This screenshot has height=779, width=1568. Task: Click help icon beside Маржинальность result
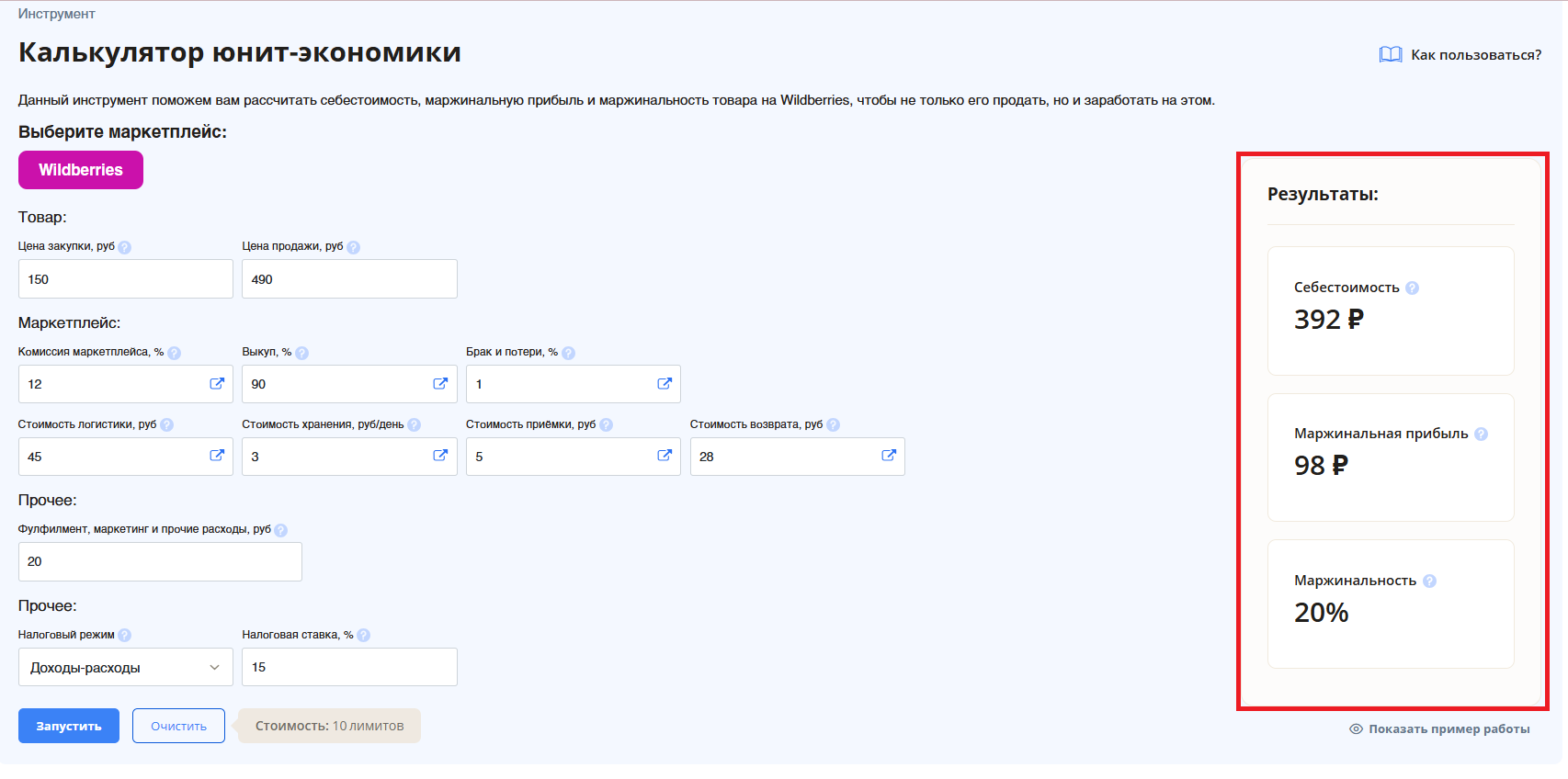[x=1429, y=581]
